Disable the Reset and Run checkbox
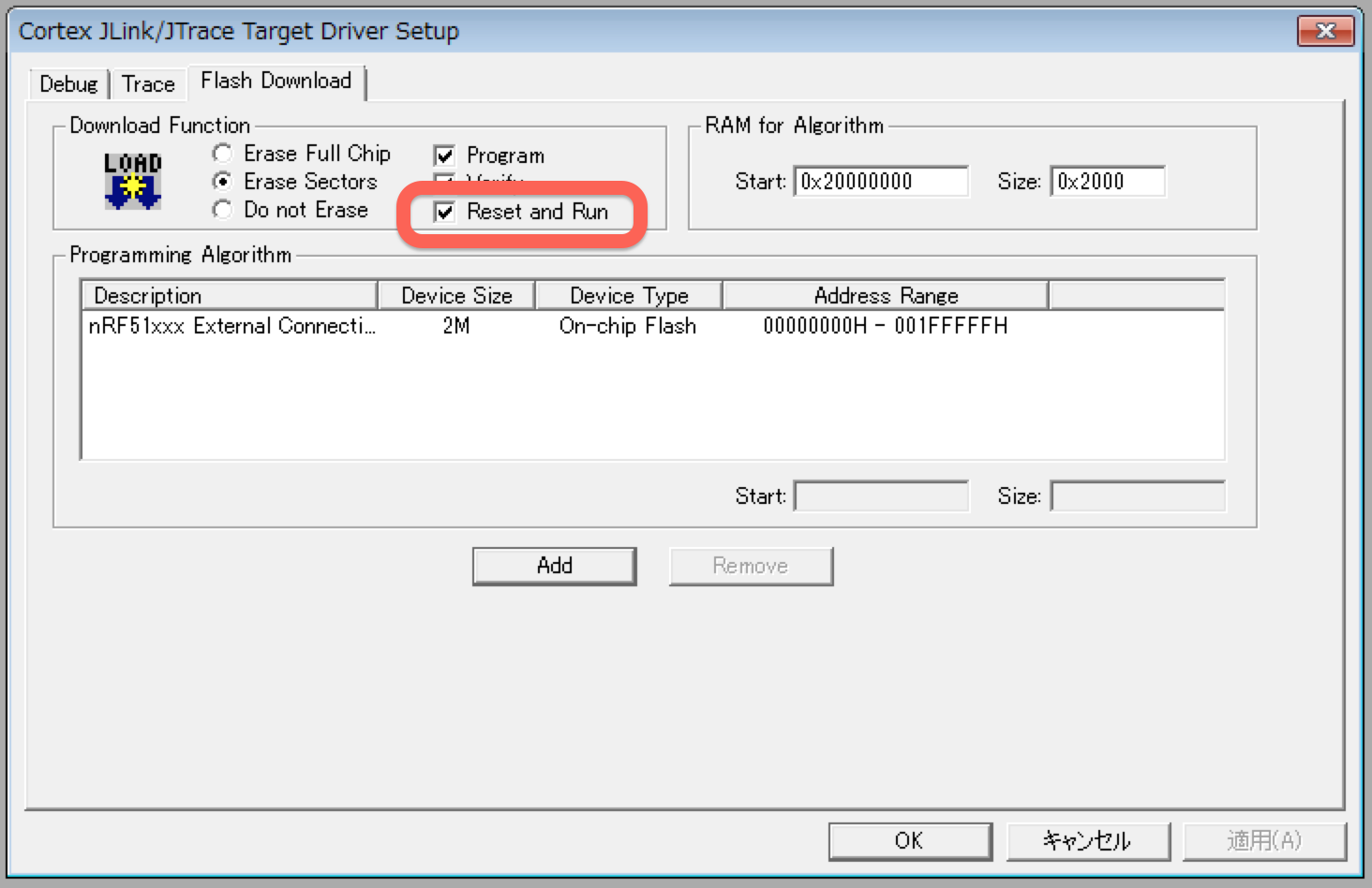This screenshot has width=1372, height=888. tap(445, 212)
